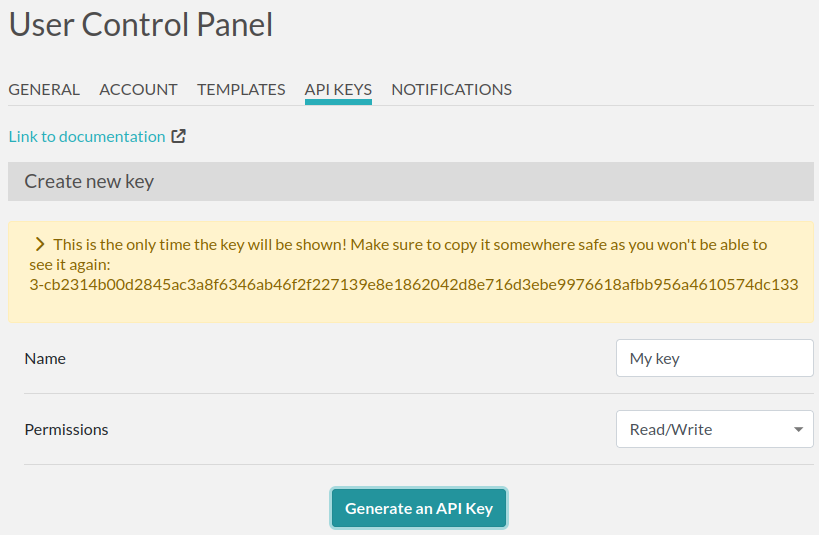This screenshot has height=535, width=819.
Task: Click the Permissions field label
Action: click(66, 430)
